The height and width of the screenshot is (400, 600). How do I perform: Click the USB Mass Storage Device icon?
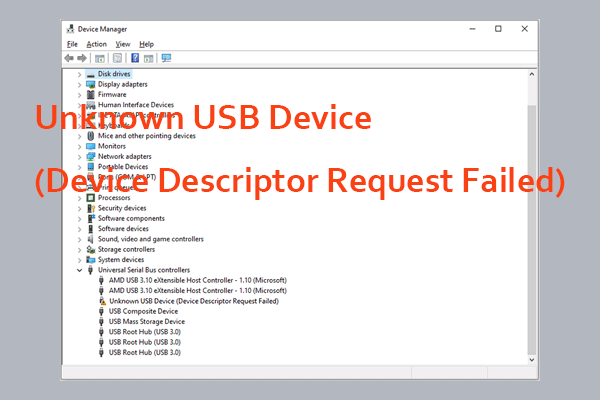click(102, 321)
